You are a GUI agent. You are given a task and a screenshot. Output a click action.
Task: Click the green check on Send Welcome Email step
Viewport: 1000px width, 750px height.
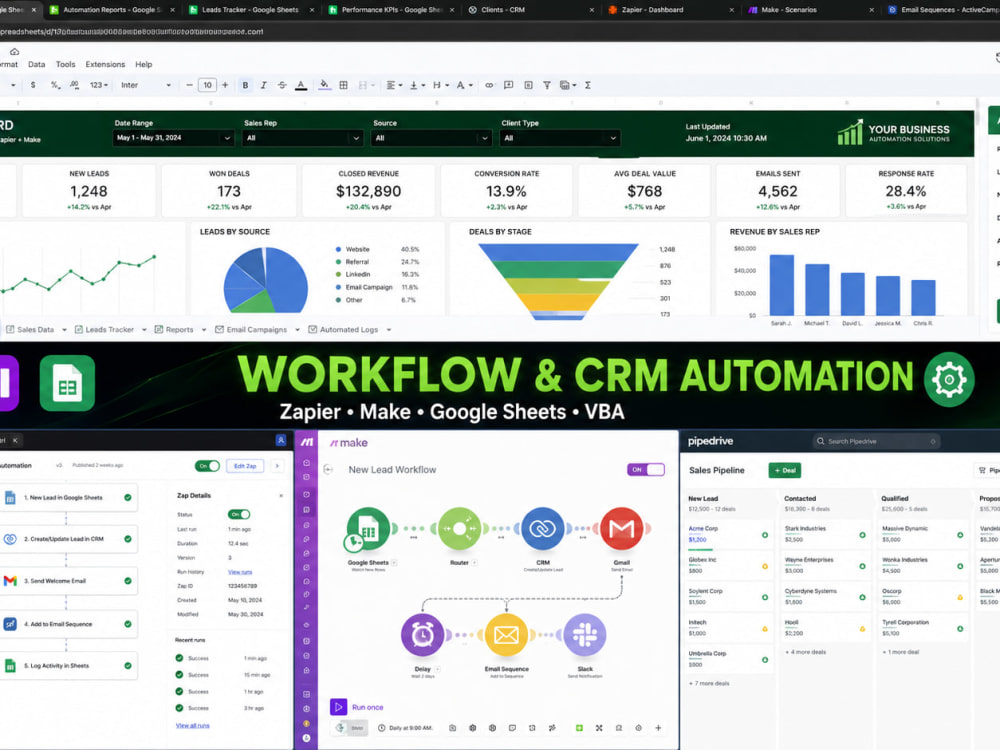point(128,581)
